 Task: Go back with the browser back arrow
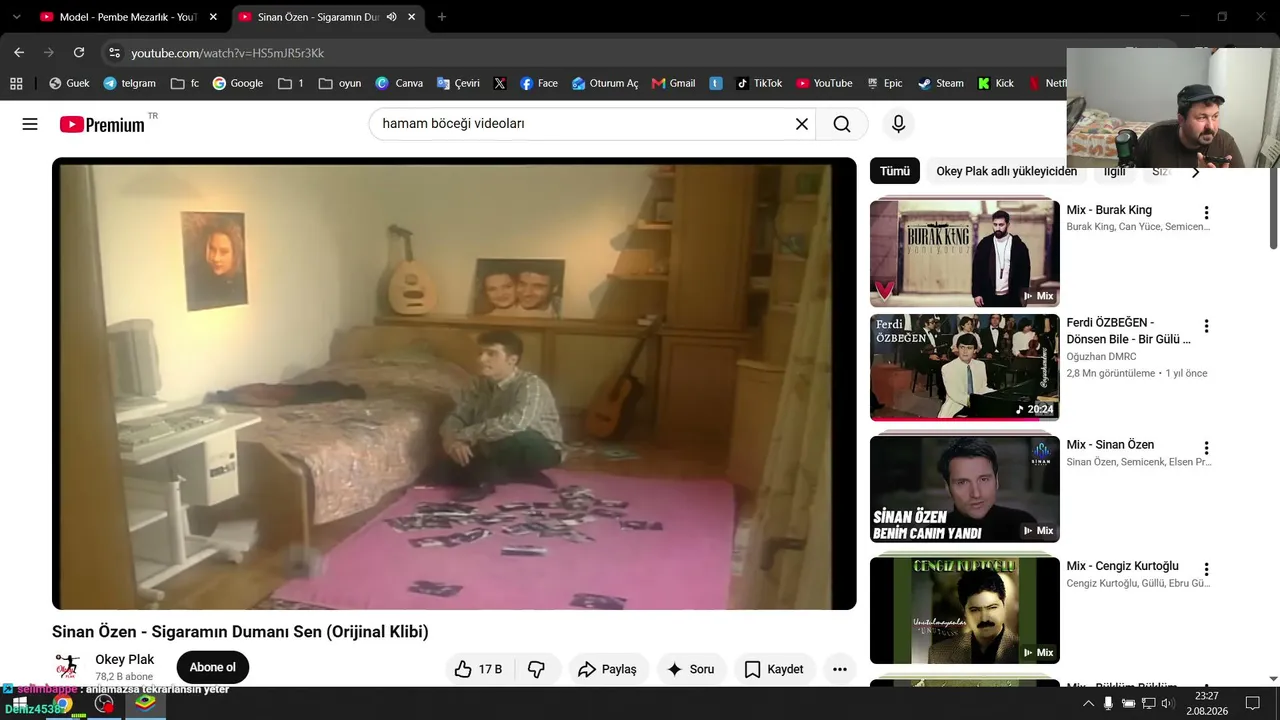pyautogui.click(x=19, y=52)
